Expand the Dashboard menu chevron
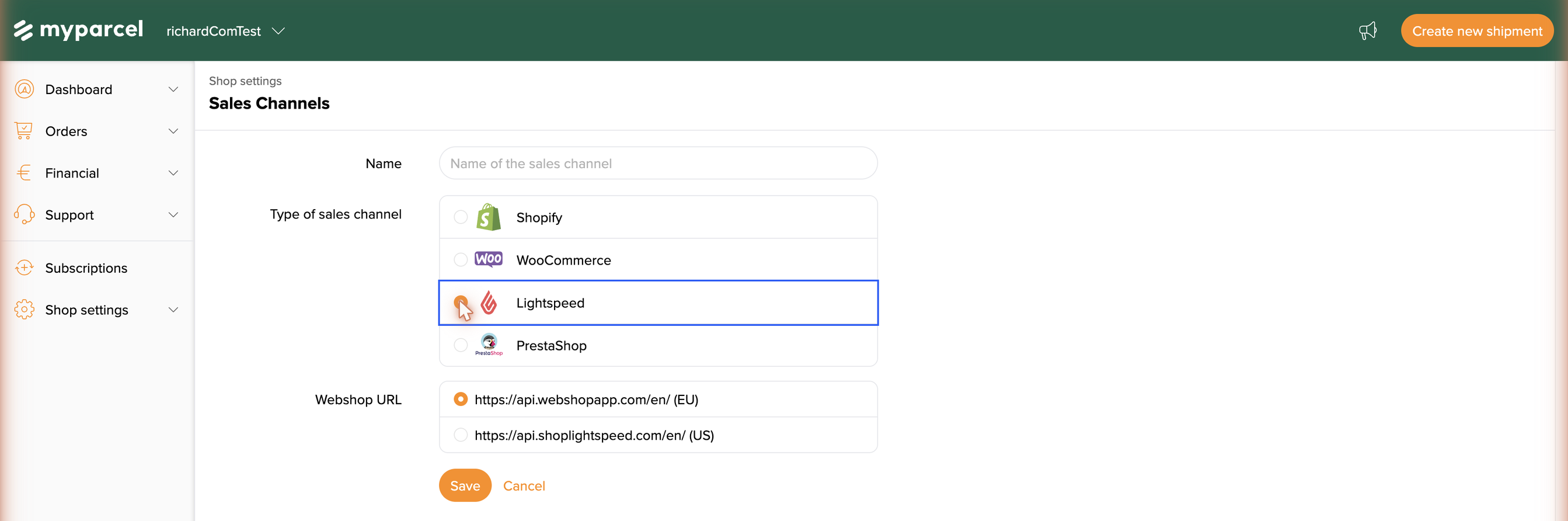Image resolution: width=1568 pixels, height=521 pixels. tap(173, 89)
